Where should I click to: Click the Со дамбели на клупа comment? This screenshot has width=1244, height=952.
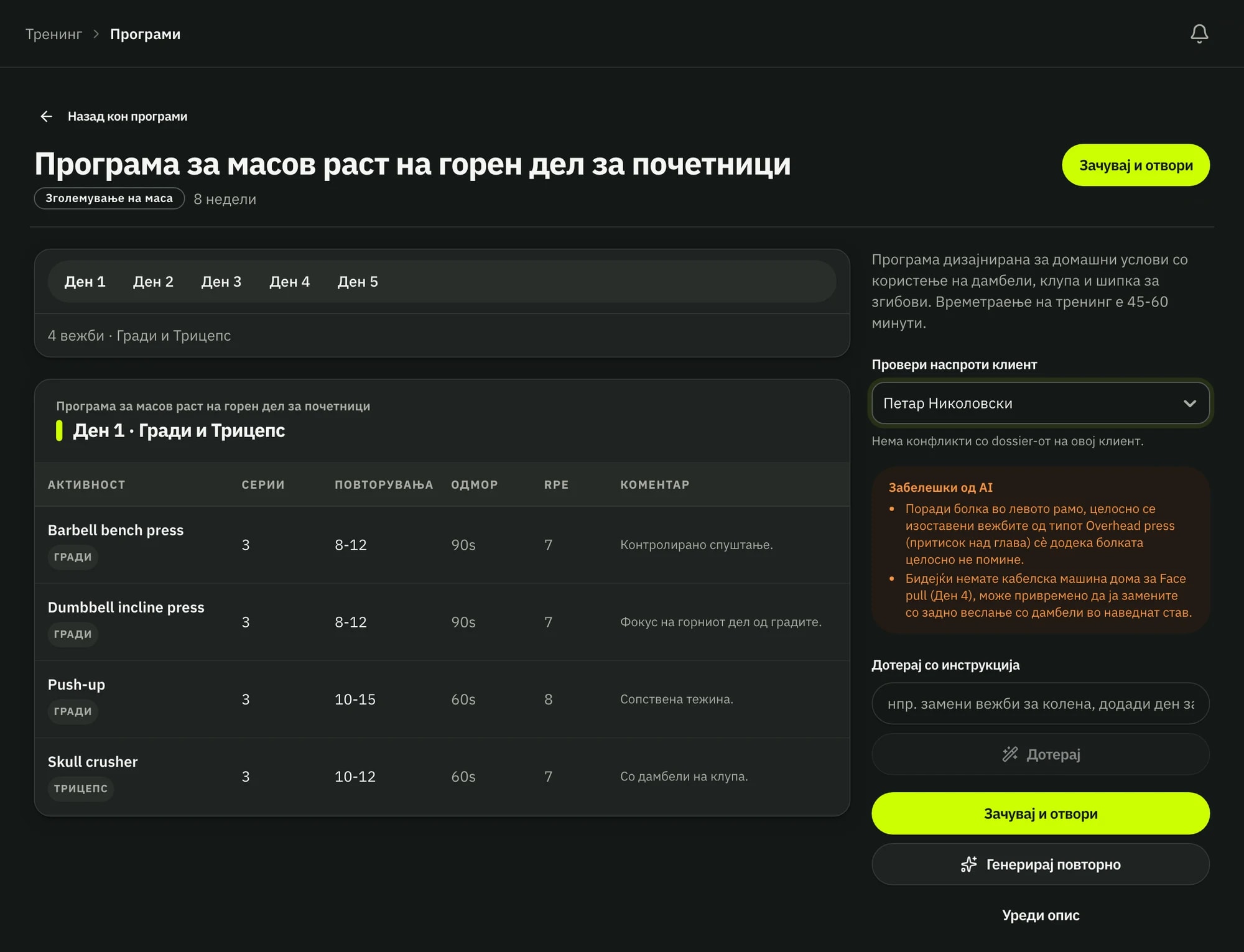[x=684, y=777]
